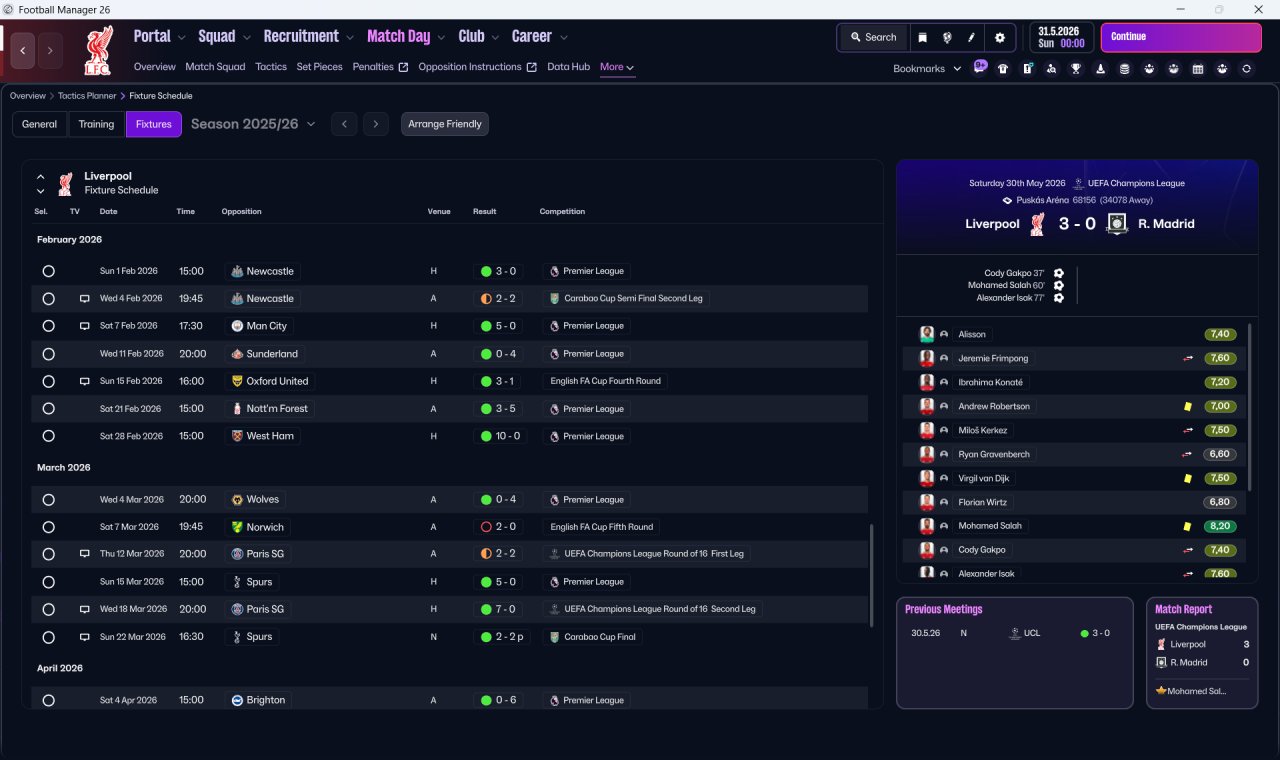This screenshot has width=1280, height=760.
Task: Click the calendar bookmark shortcut icon
Action: (x=1198, y=69)
